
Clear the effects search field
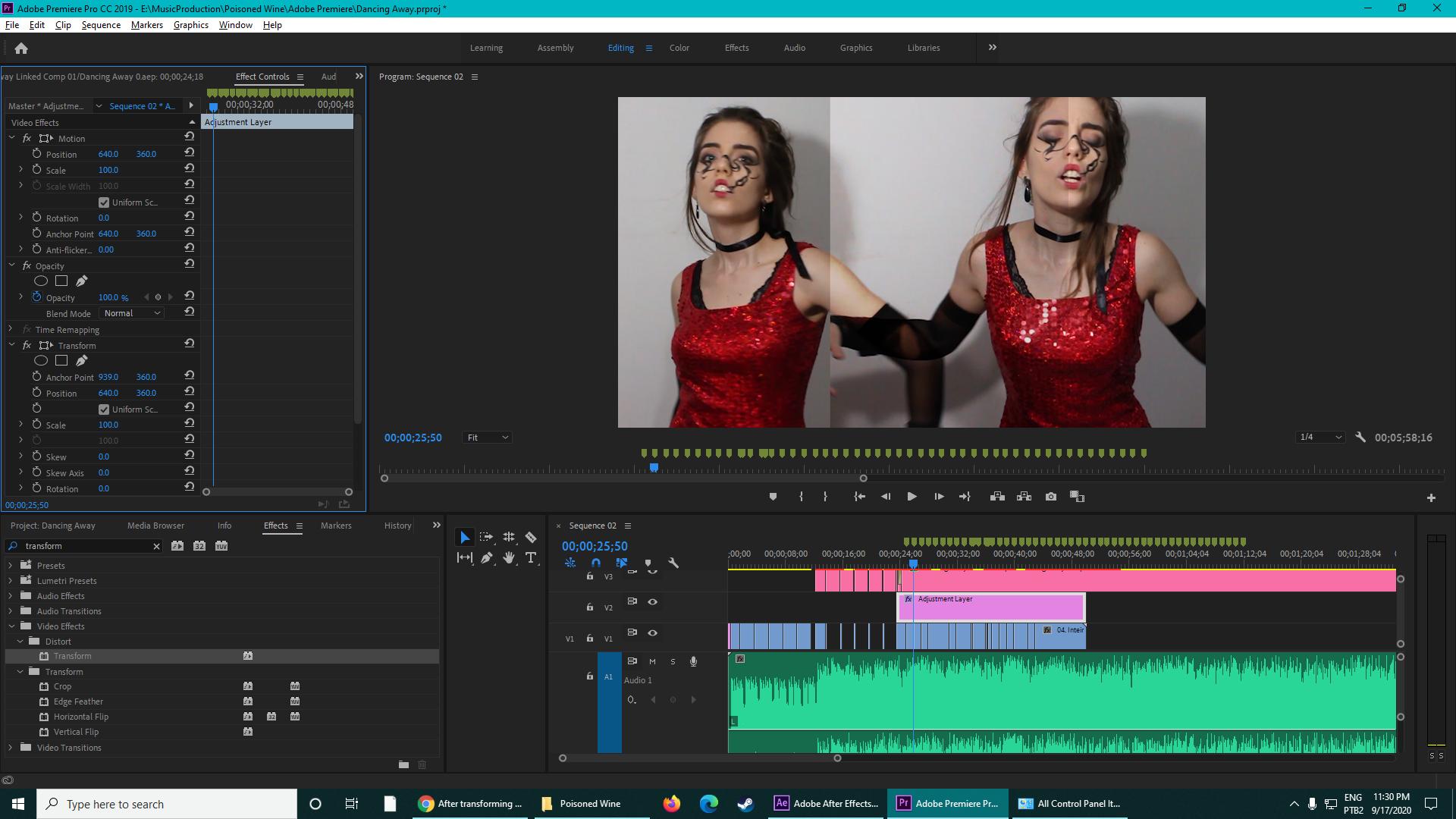click(156, 546)
